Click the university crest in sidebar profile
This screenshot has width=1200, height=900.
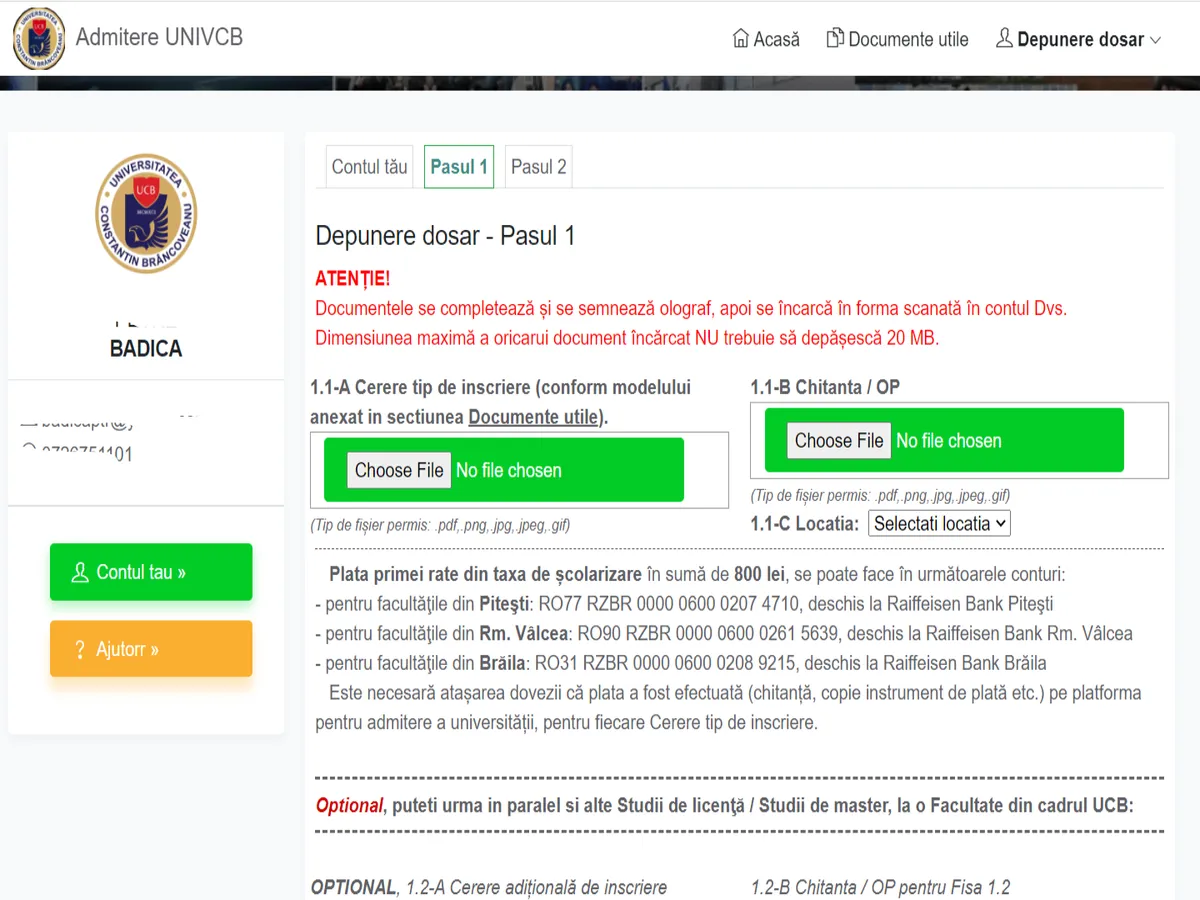point(146,213)
